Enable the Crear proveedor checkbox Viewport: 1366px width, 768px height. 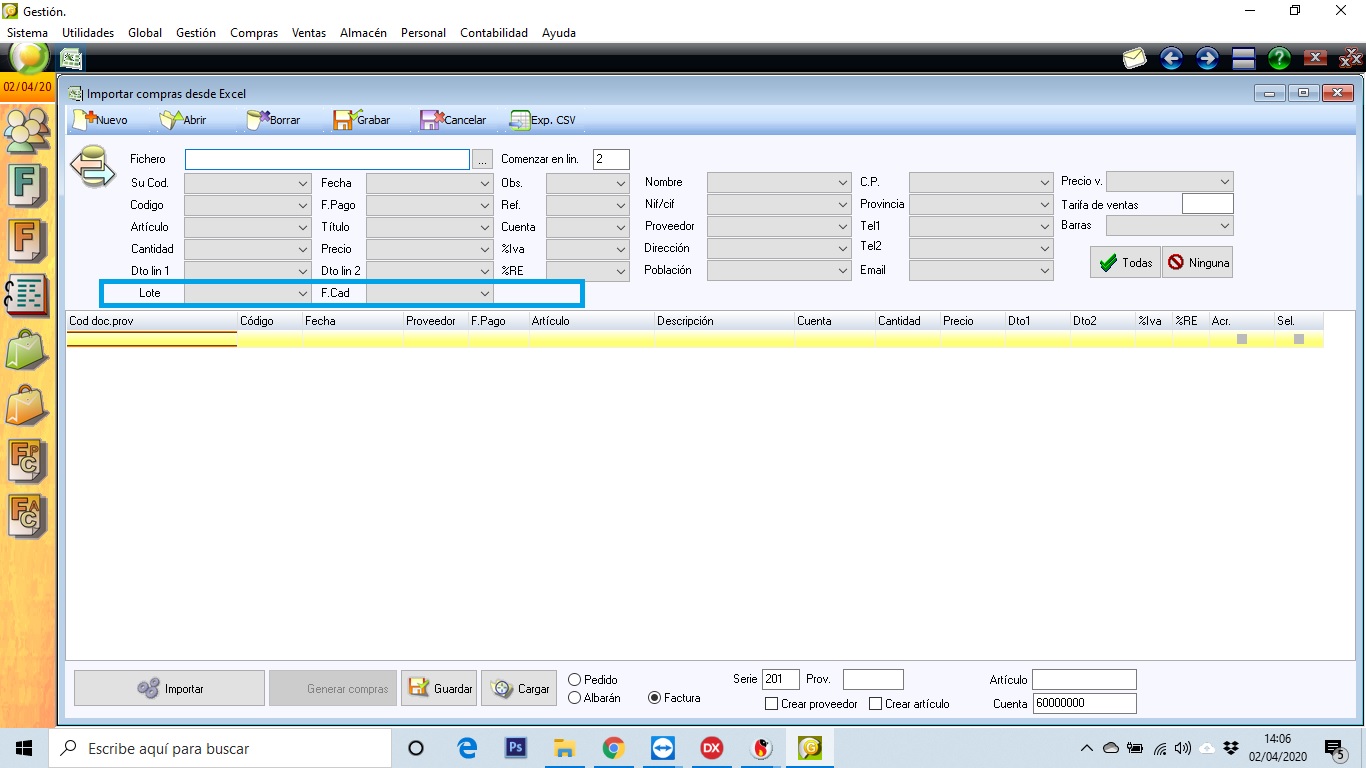(771, 704)
